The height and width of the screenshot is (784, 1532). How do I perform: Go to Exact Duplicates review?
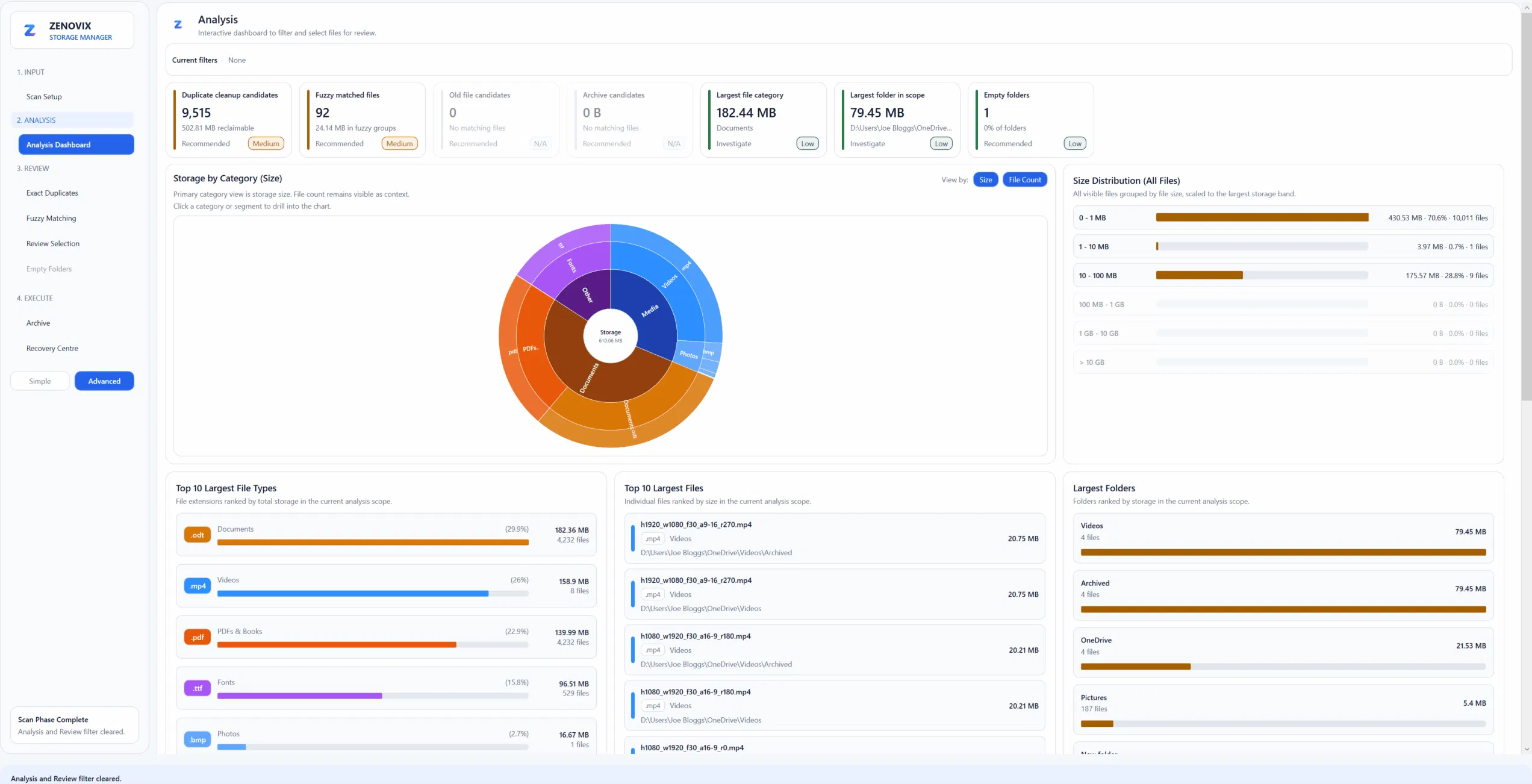(52, 193)
